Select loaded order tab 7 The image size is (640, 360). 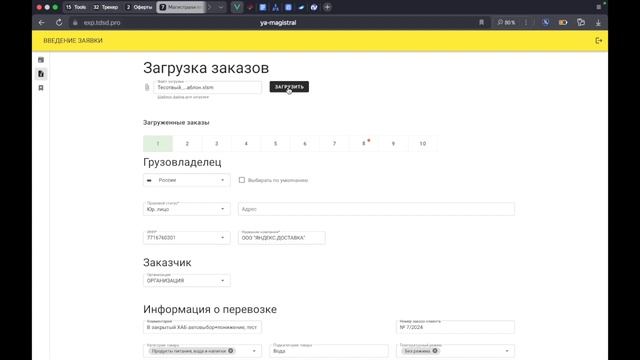[334, 144]
